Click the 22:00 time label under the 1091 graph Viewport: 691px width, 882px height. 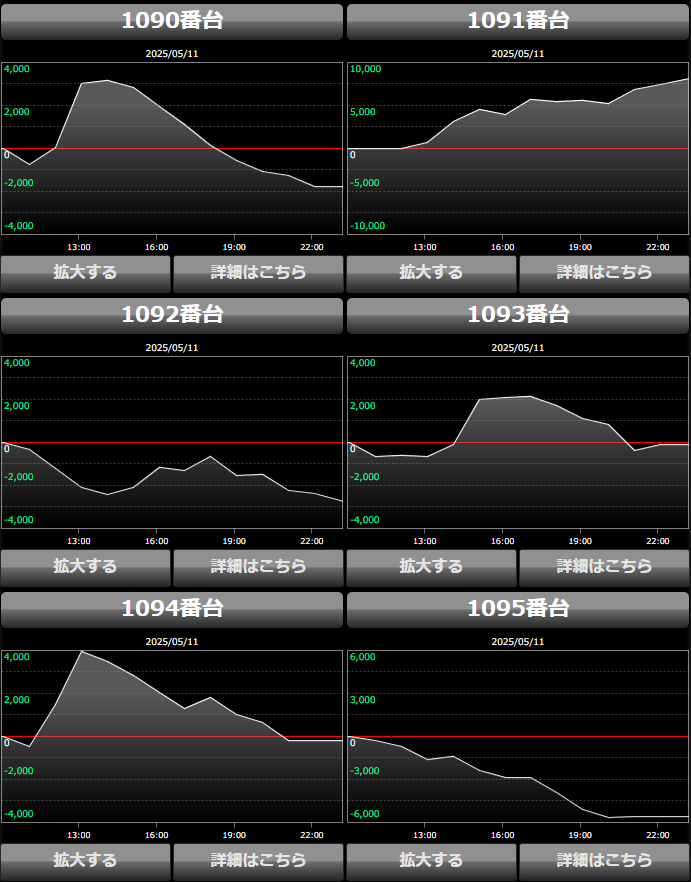pos(658,247)
